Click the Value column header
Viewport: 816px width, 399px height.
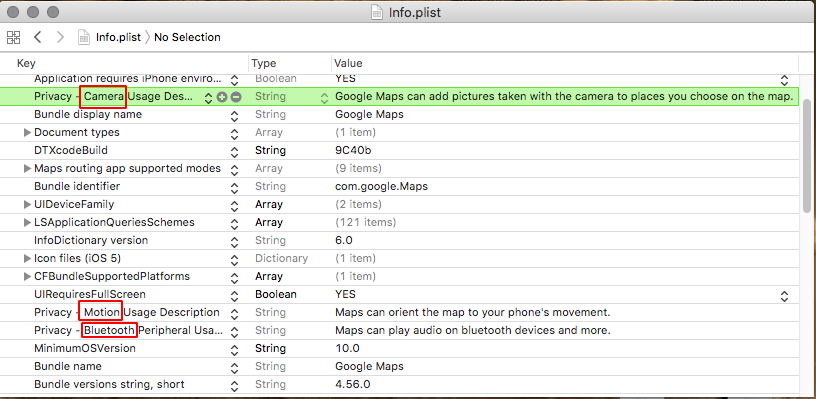348,63
